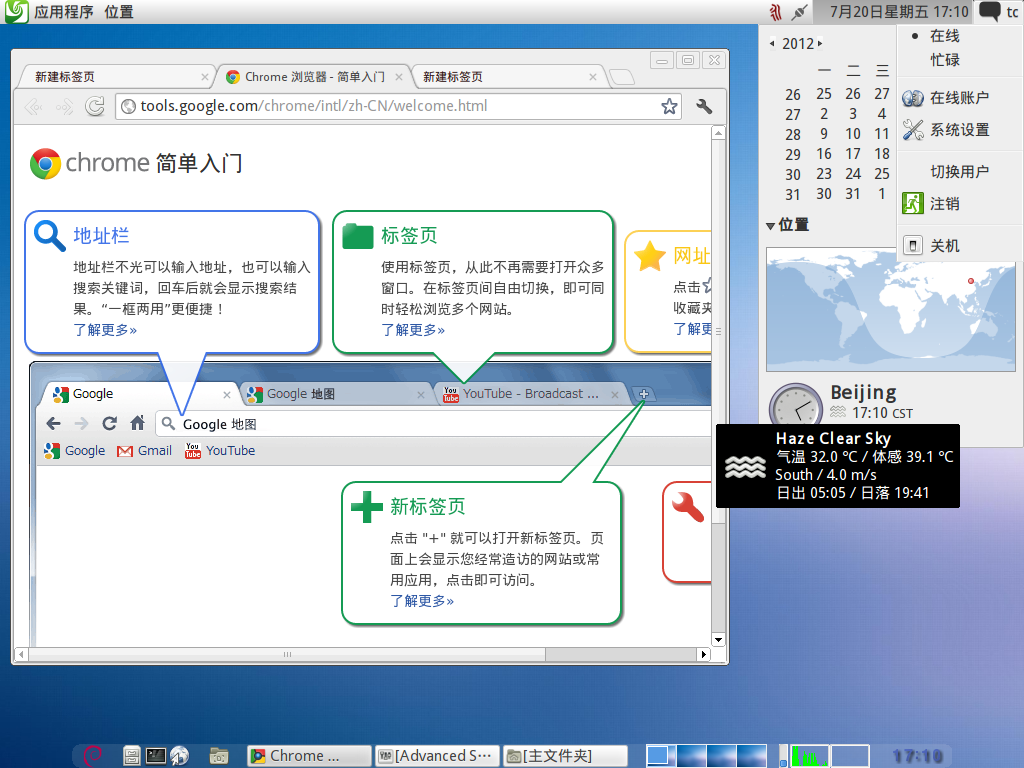Close the rightmost 新建标签页 tab

pos(592,77)
